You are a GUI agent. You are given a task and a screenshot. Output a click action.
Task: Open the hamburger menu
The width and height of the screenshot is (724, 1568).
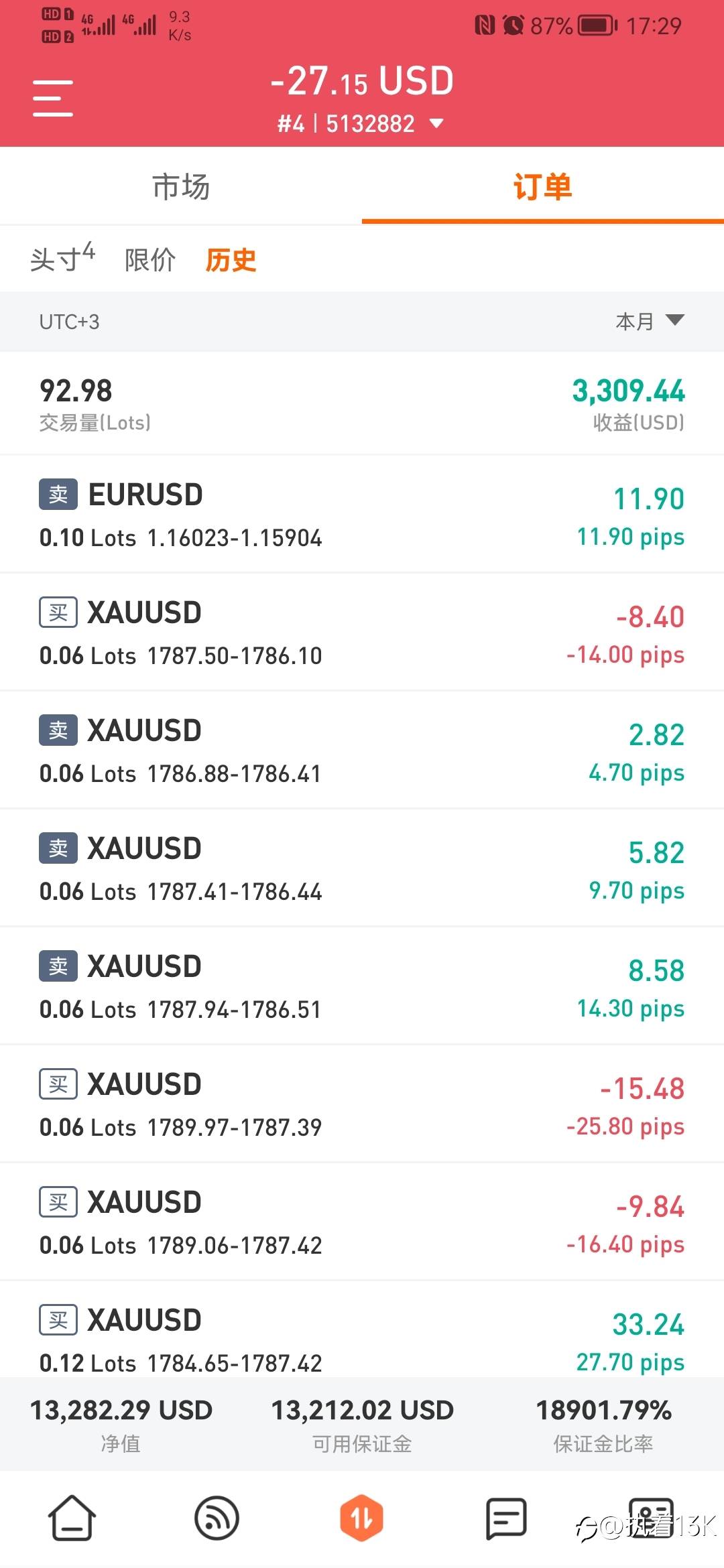52,99
